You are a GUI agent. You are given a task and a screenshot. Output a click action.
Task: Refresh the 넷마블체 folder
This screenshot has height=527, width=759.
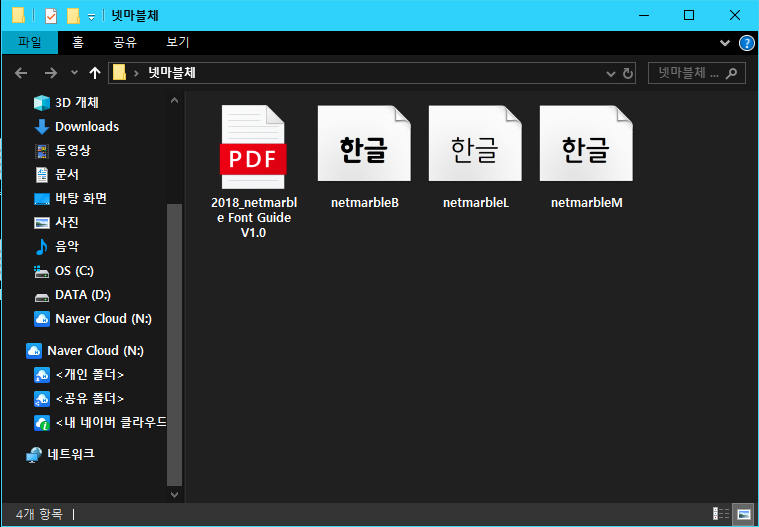pyautogui.click(x=628, y=74)
